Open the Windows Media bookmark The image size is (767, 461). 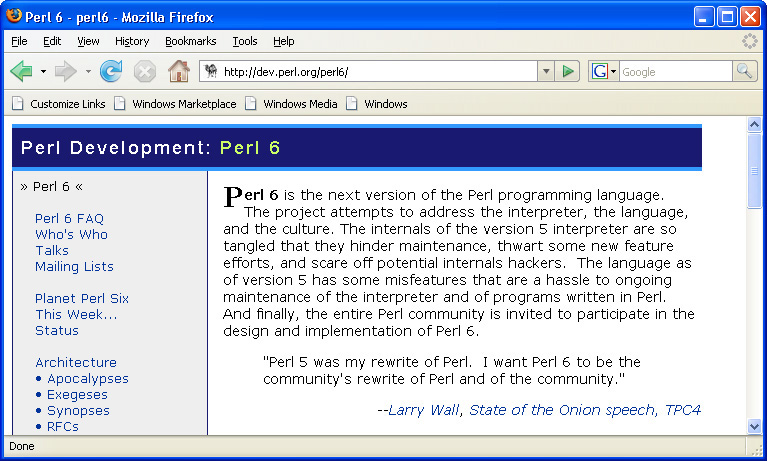300,104
